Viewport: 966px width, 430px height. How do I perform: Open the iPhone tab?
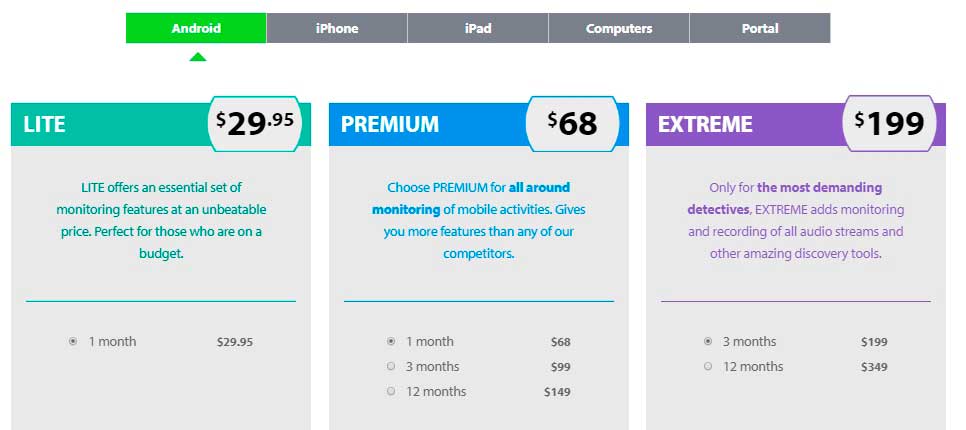pos(337,28)
